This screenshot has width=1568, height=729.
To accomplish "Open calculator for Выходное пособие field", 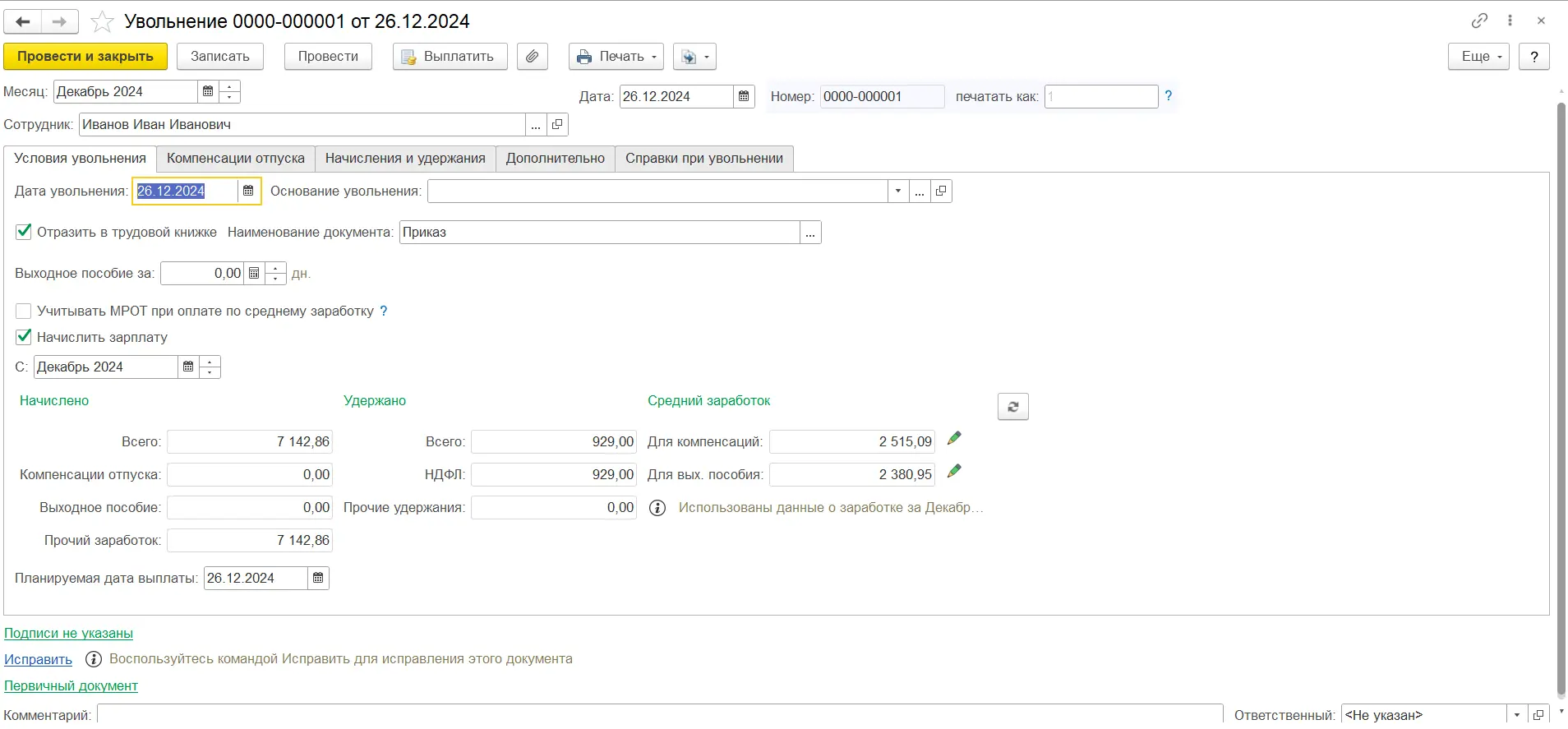I will 254,274.
